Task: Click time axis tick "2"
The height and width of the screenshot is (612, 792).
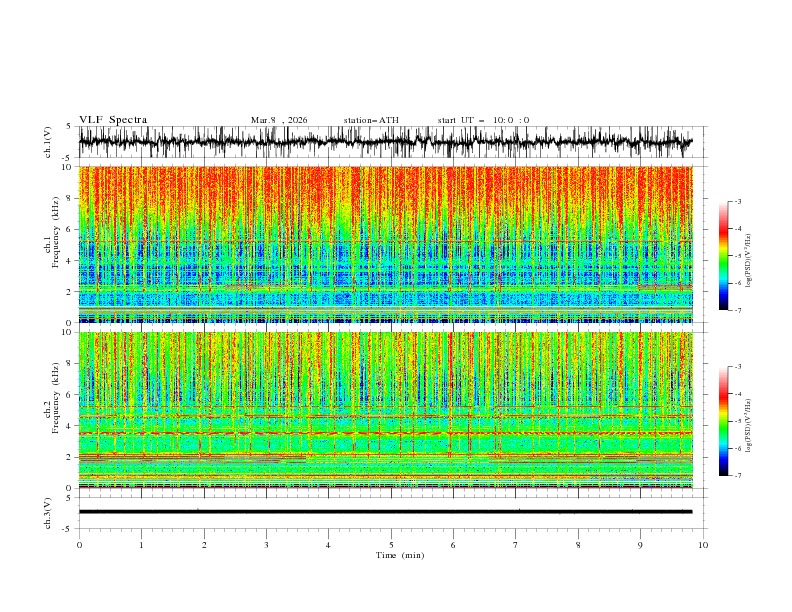Action: click(204, 545)
